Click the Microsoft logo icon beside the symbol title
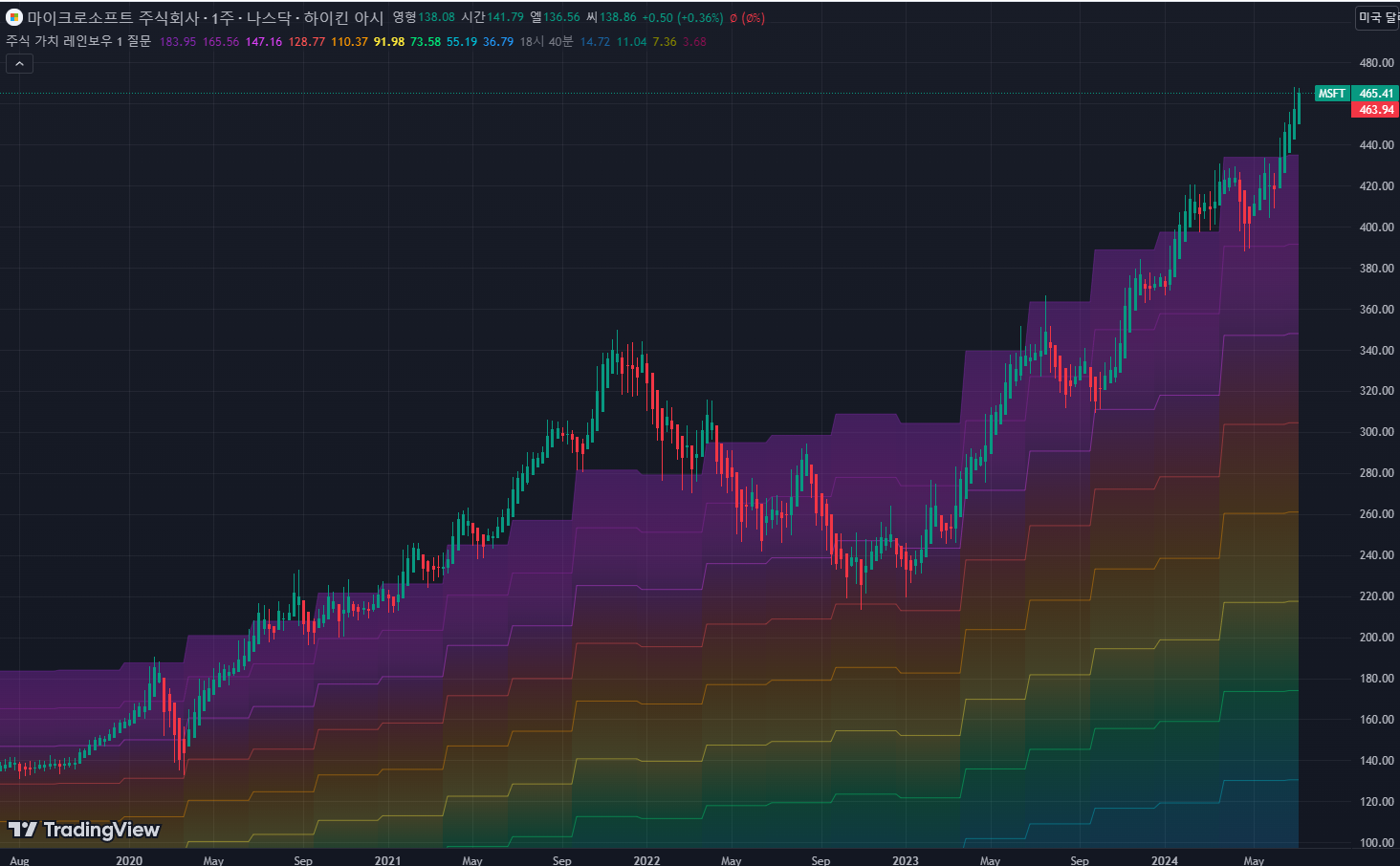 tap(14, 17)
